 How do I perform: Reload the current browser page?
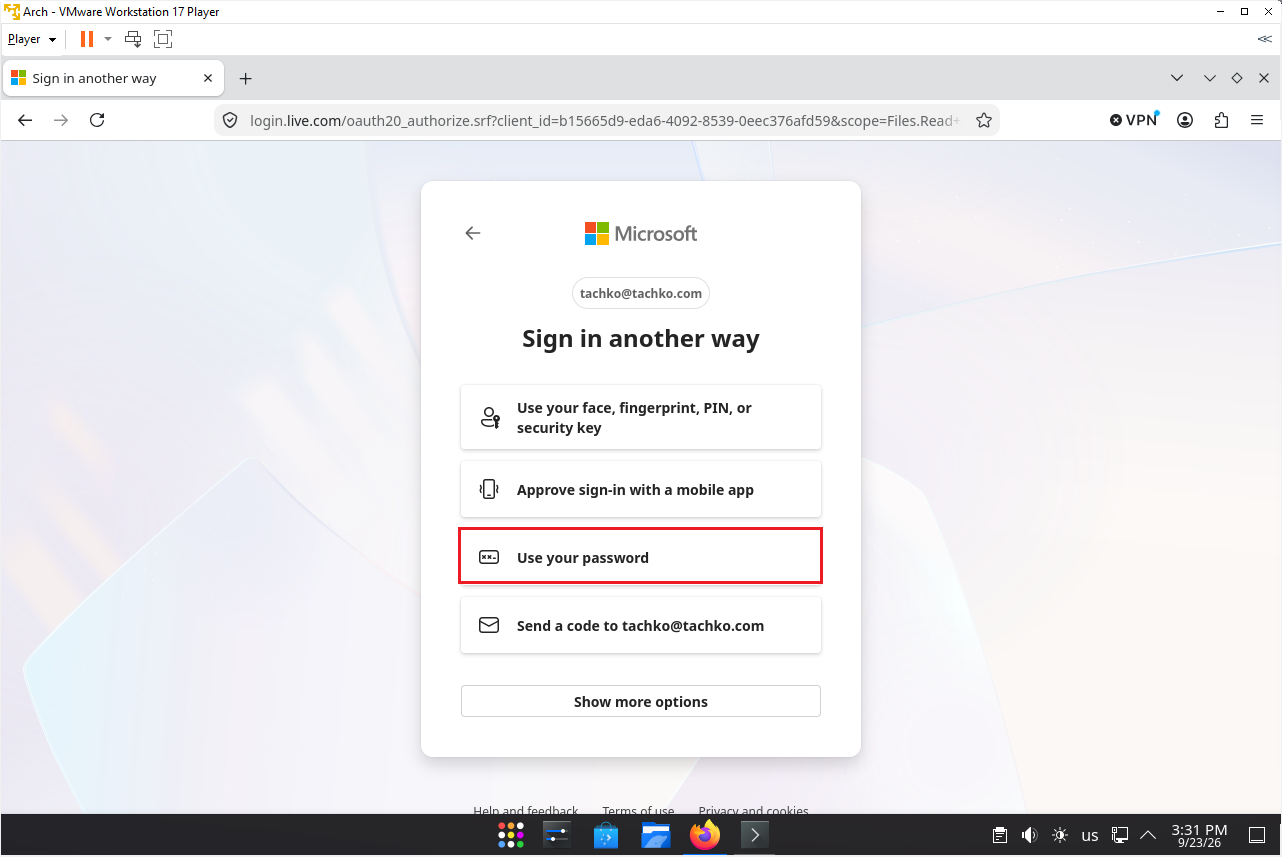click(97, 120)
